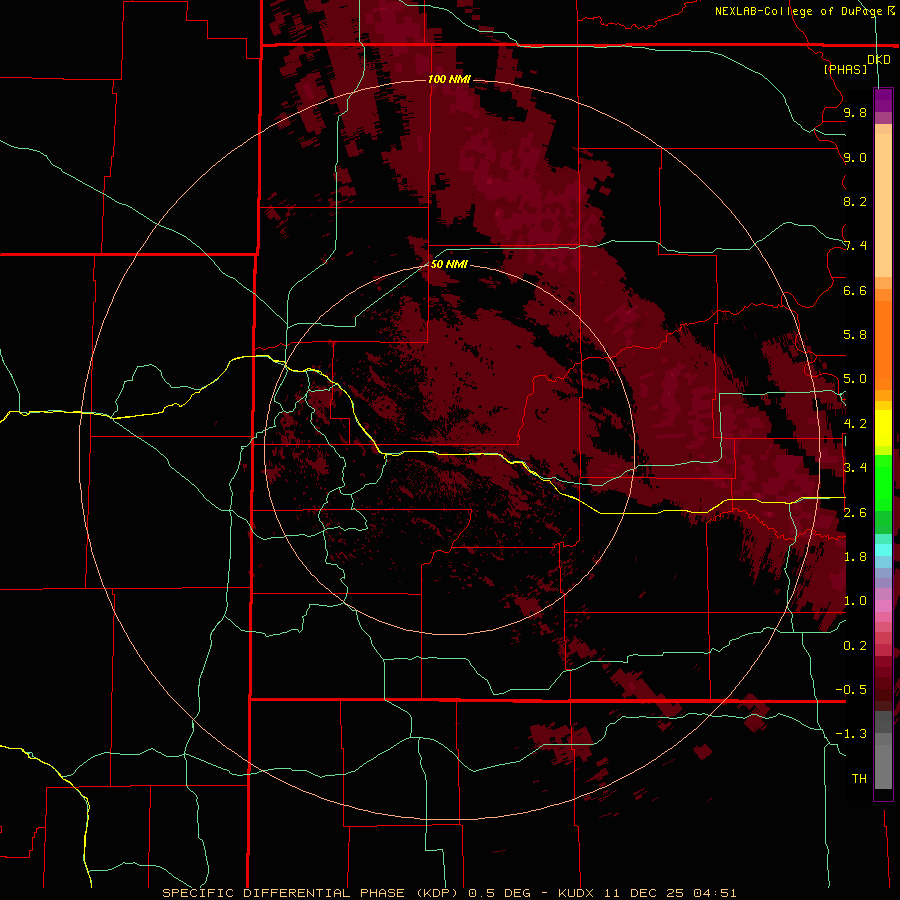Click the 5.0 value on color scale
The width and height of the screenshot is (900, 900).
(x=855, y=379)
